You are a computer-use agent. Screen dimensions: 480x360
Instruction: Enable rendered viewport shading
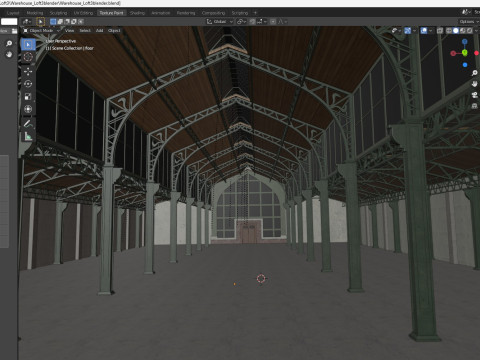(x=469, y=30)
